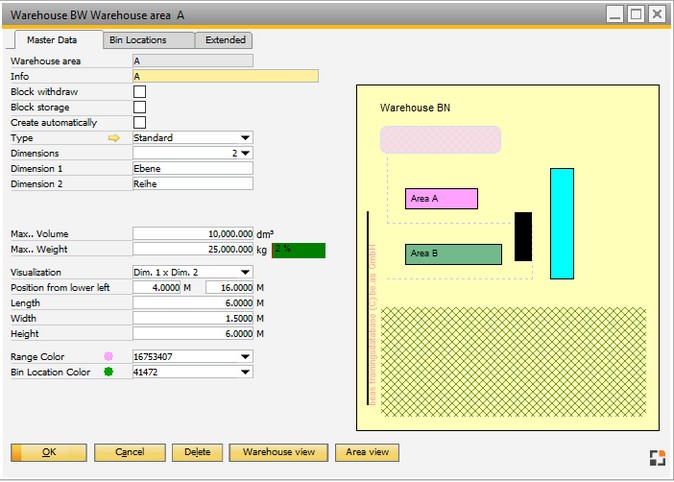674x482 pixels.
Task: Click the Height field 6.0000
Action: pyautogui.click(x=193, y=334)
